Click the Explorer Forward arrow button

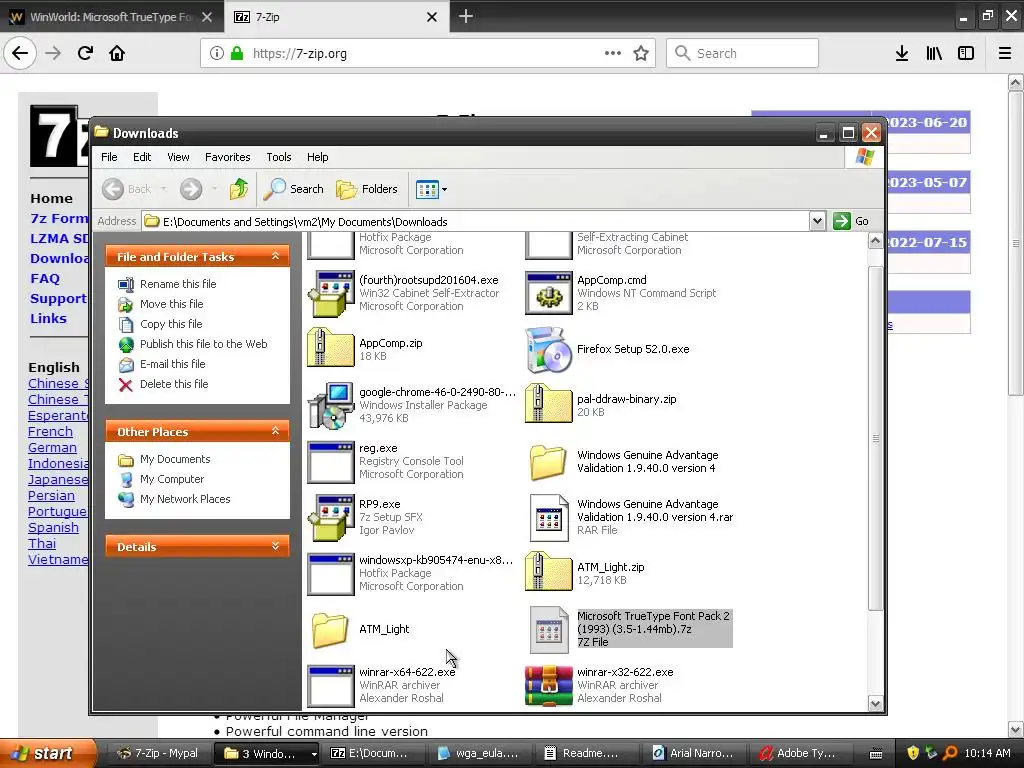pos(191,189)
